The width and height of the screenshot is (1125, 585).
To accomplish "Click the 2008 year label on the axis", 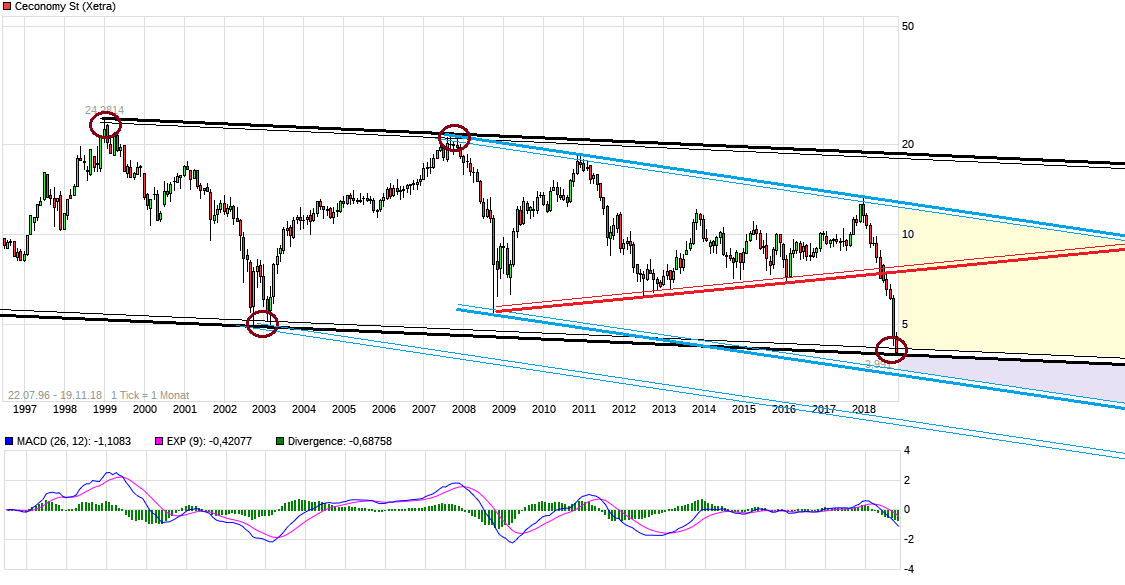I will pos(465,409).
